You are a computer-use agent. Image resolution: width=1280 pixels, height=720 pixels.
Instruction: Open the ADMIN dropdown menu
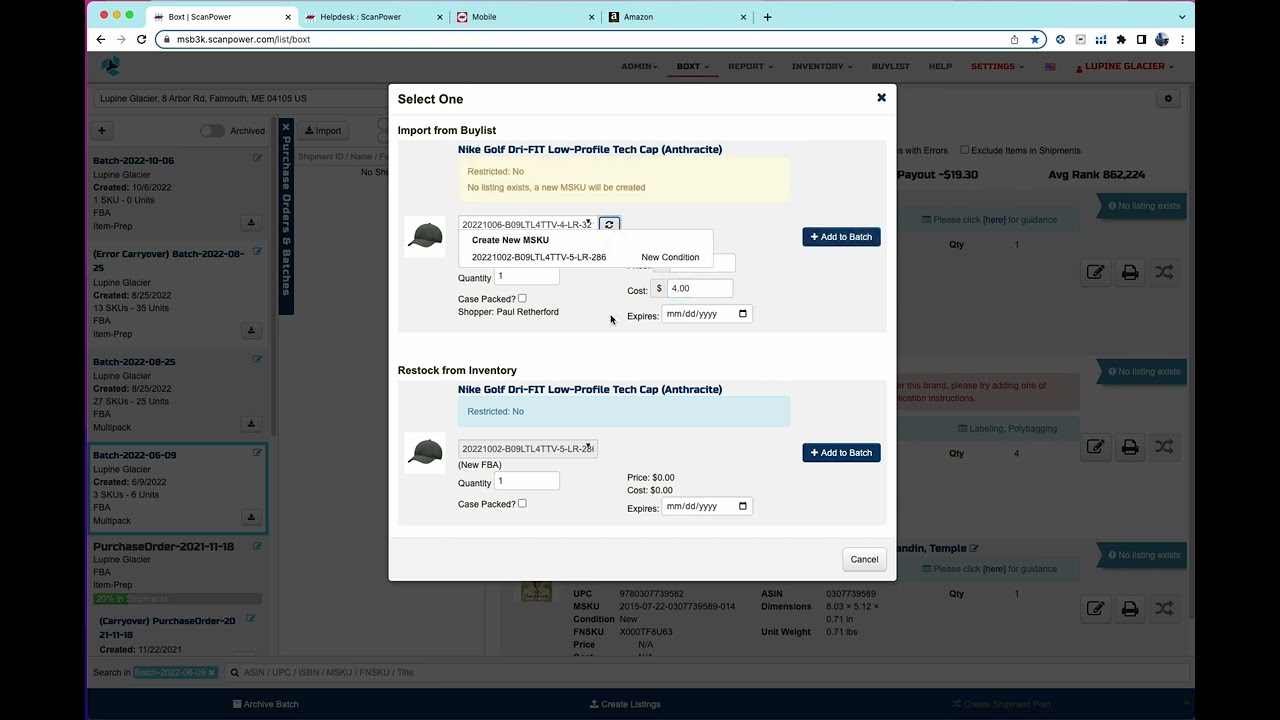pos(639,66)
